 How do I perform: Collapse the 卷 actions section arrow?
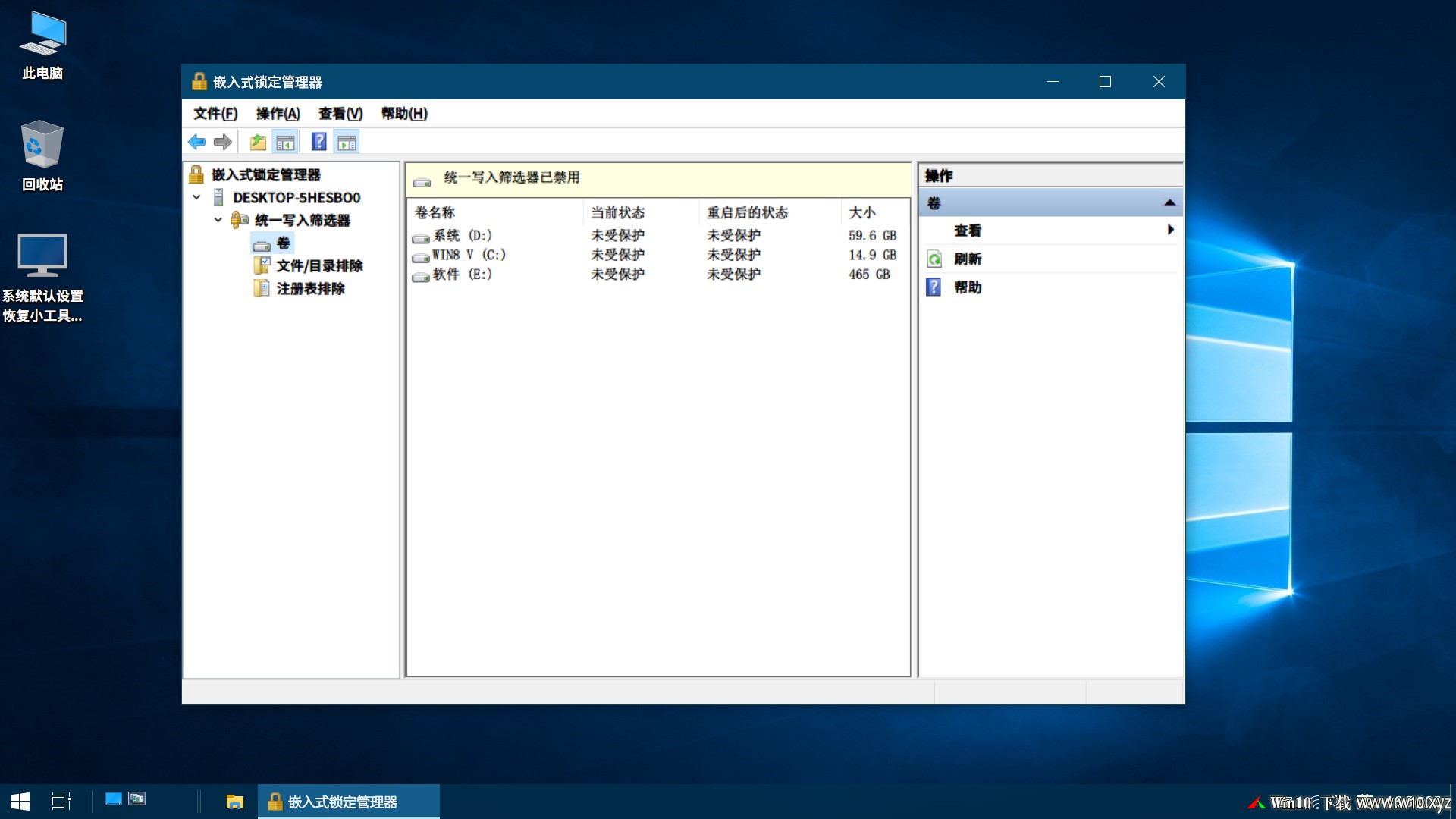coord(1169,202)
